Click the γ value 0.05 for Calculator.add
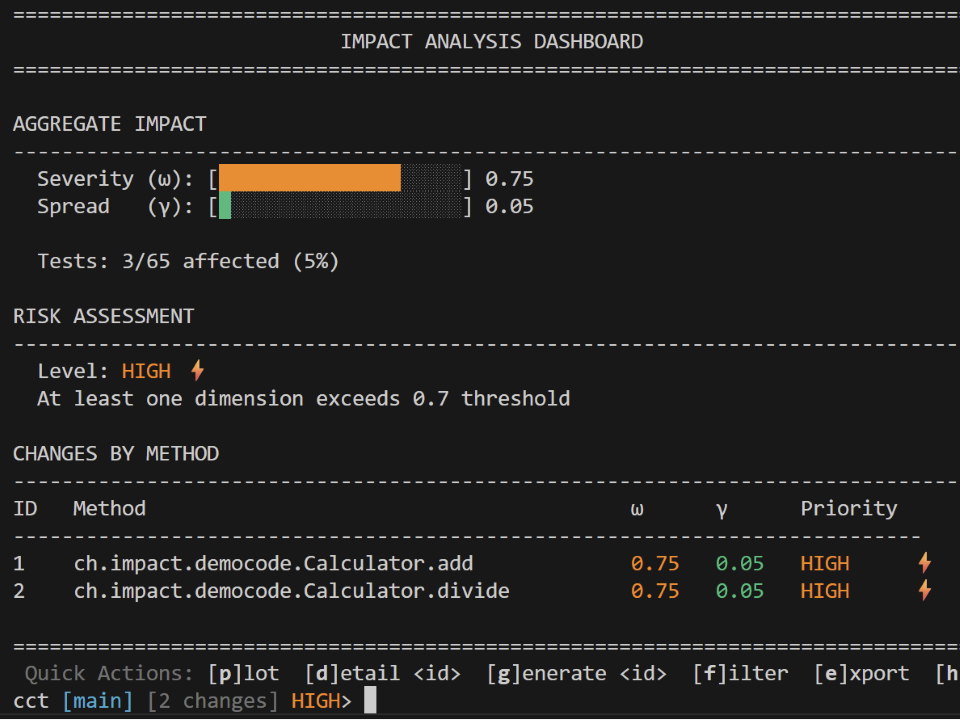 pos(740,563)
